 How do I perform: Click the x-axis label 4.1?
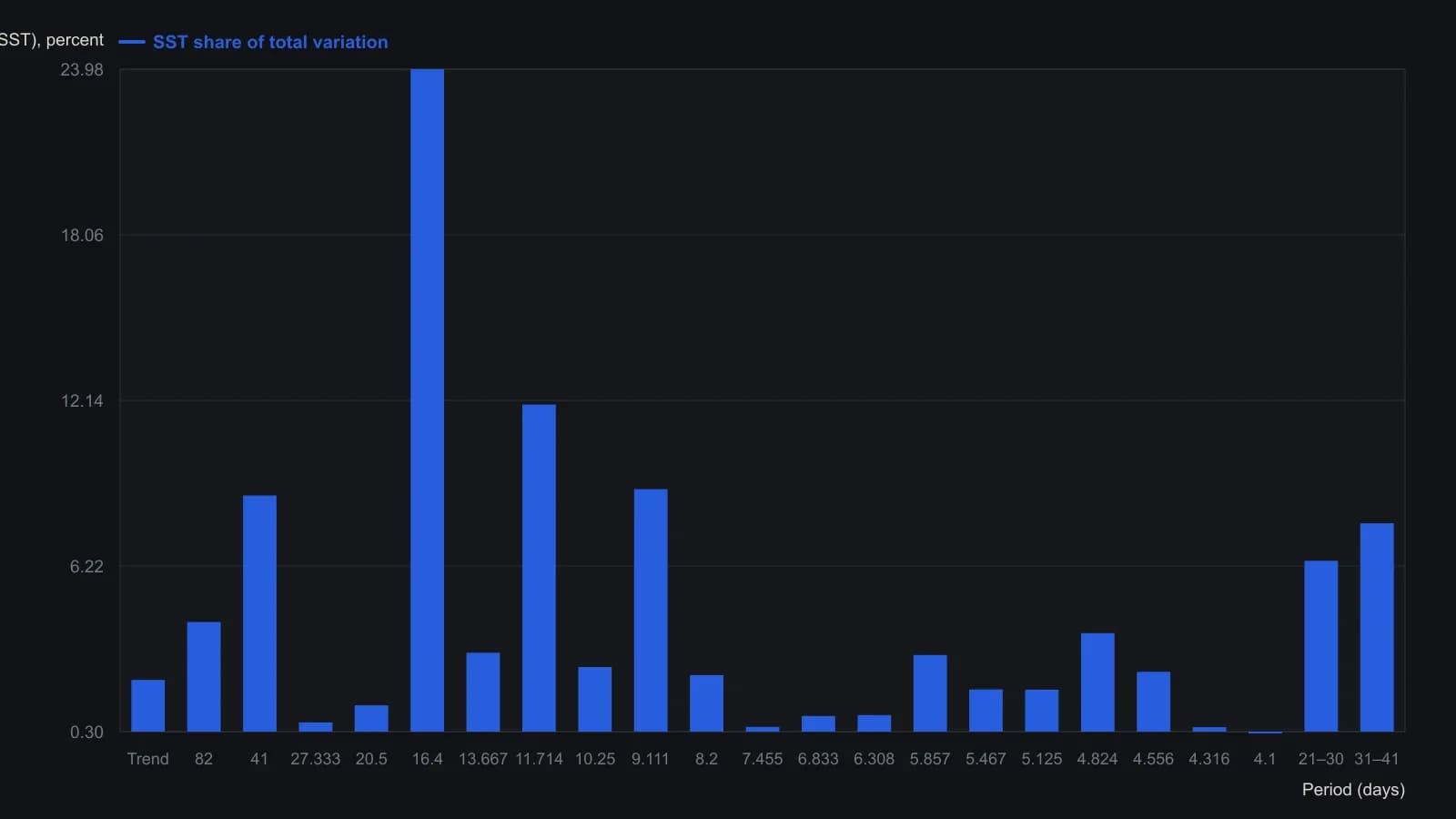coord(1265,759)
